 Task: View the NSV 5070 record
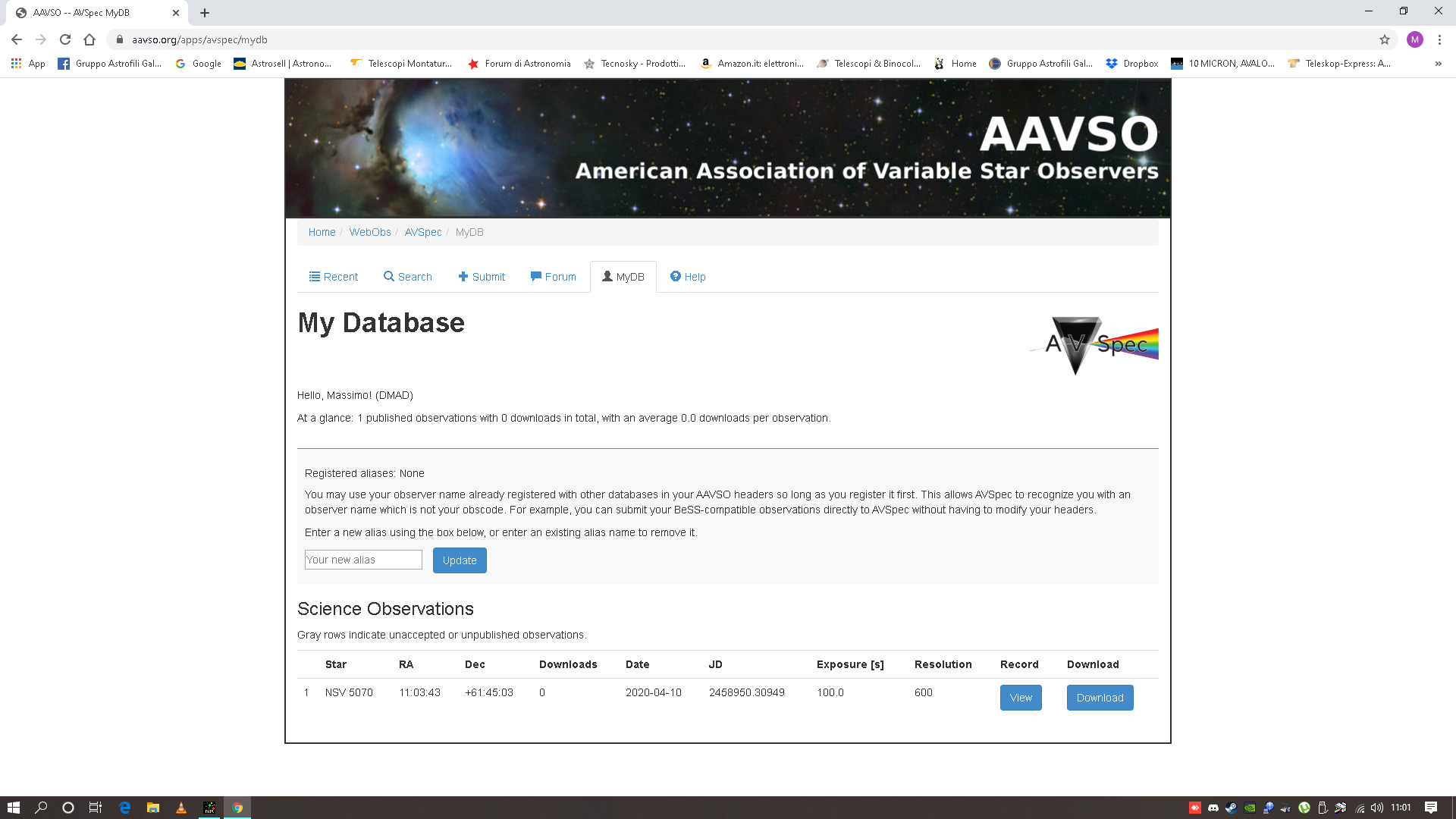click(x=1021, y=698)
